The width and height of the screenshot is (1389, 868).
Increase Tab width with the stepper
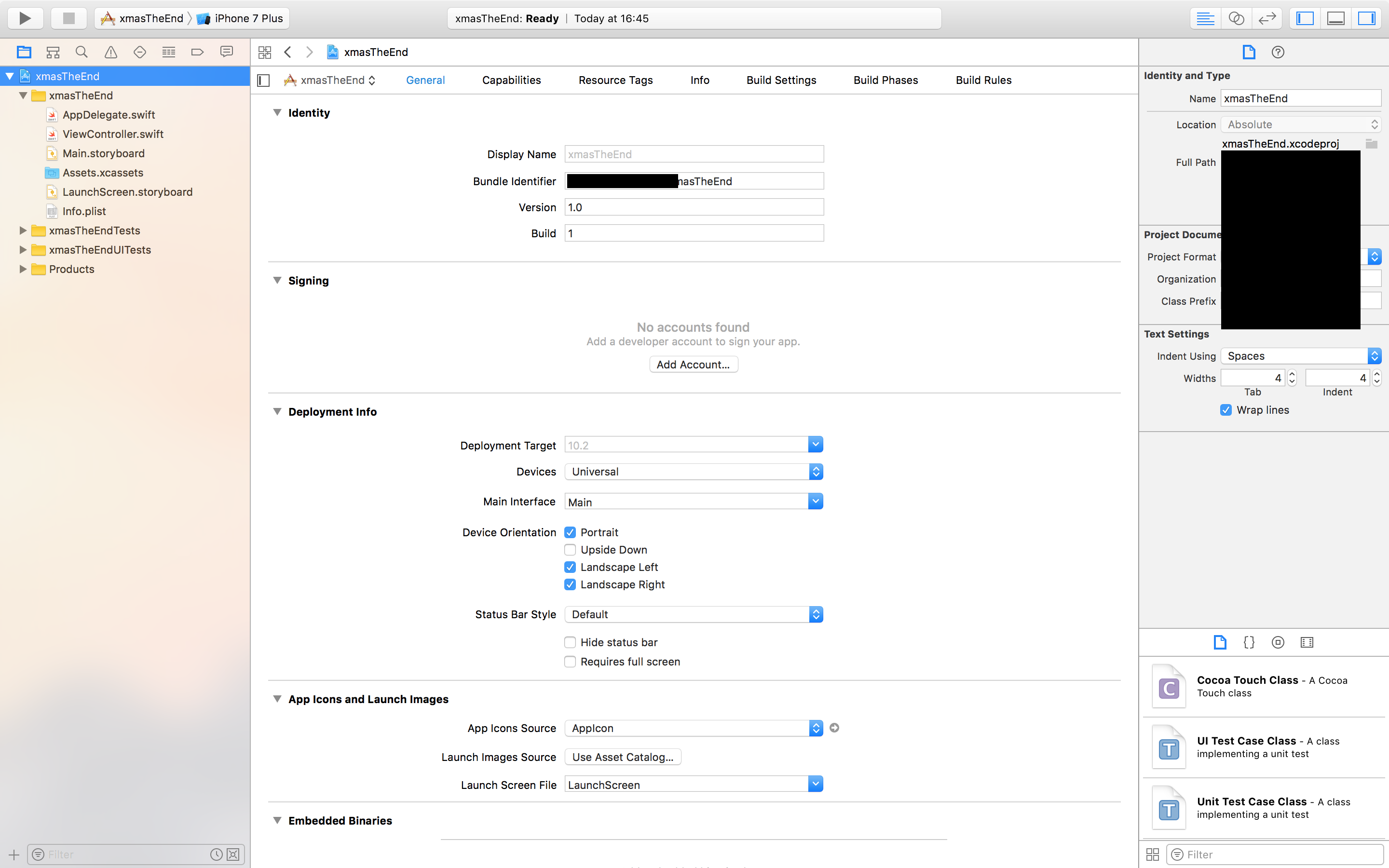pos(1292,374)
